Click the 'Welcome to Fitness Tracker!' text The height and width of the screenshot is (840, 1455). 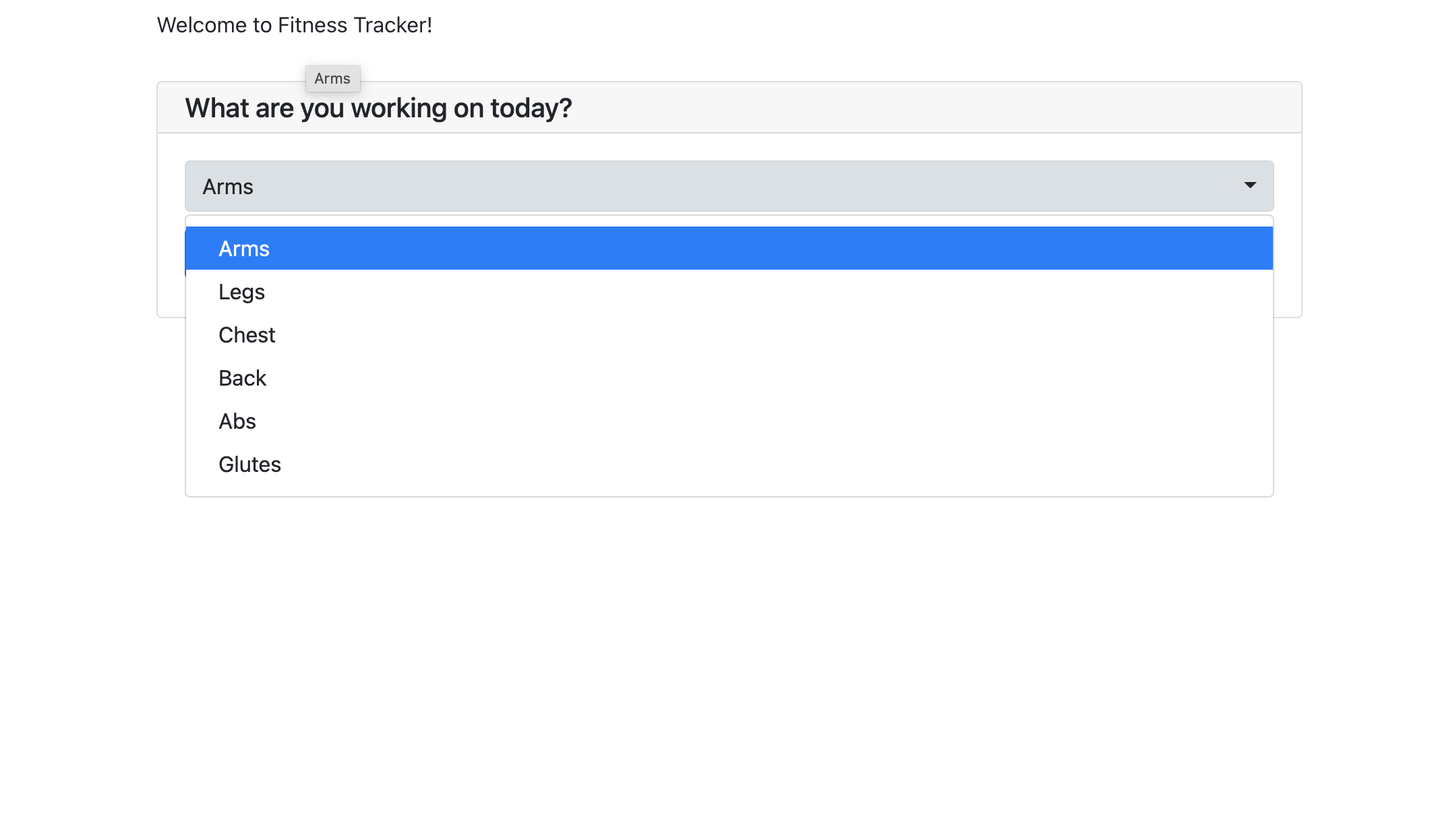(294, 25)
